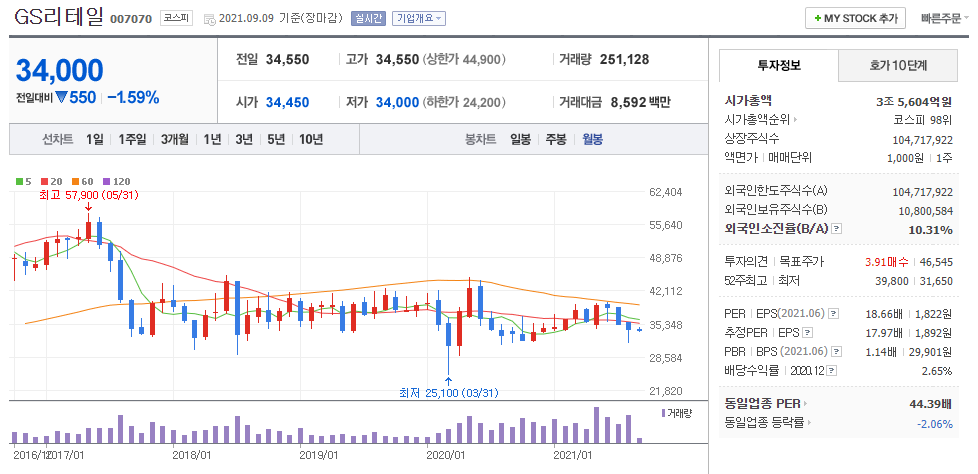Click the 목표주가 value 46,545
The image size is (978, 474).
pos(936,262)
